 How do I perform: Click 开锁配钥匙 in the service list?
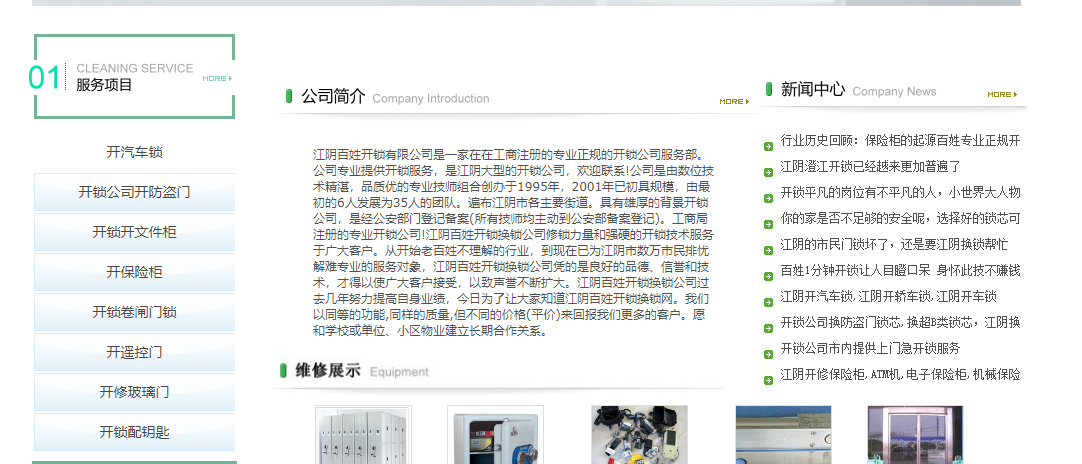coord(134,432)
